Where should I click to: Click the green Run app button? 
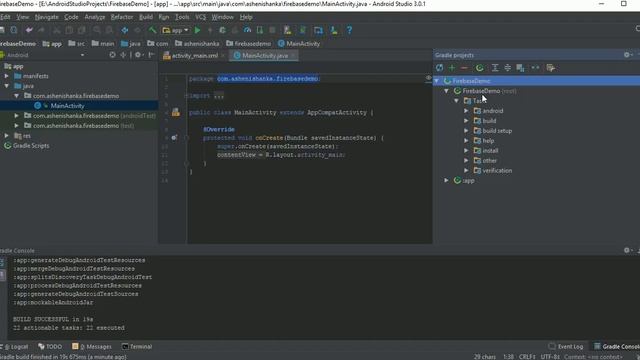tap(198, 30)
